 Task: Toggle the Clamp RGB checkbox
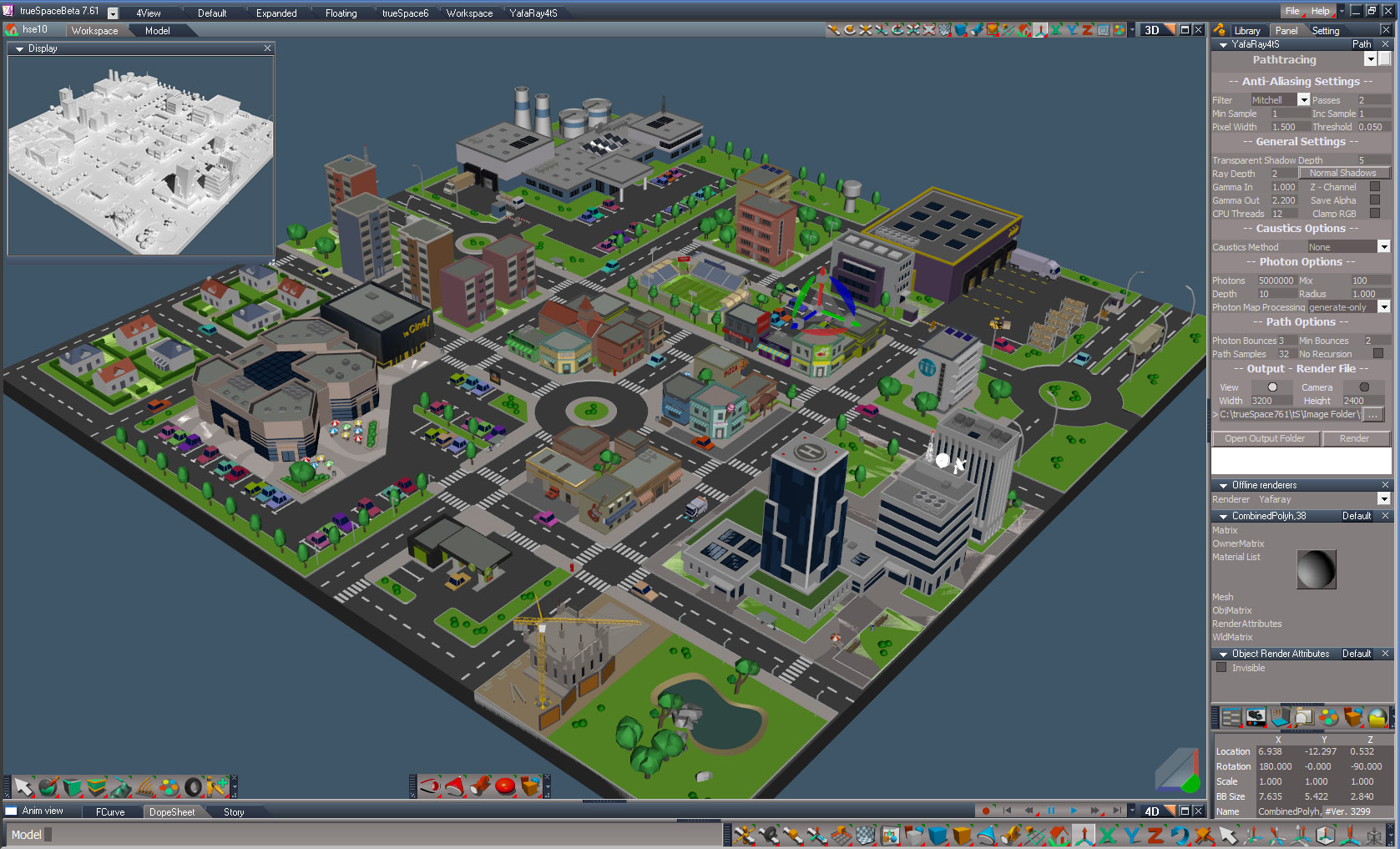pos(1375,214)
